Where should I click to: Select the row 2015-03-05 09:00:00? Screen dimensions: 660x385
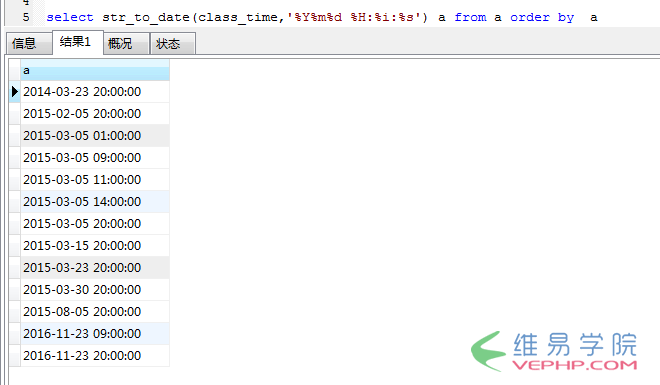pos(95,158)
